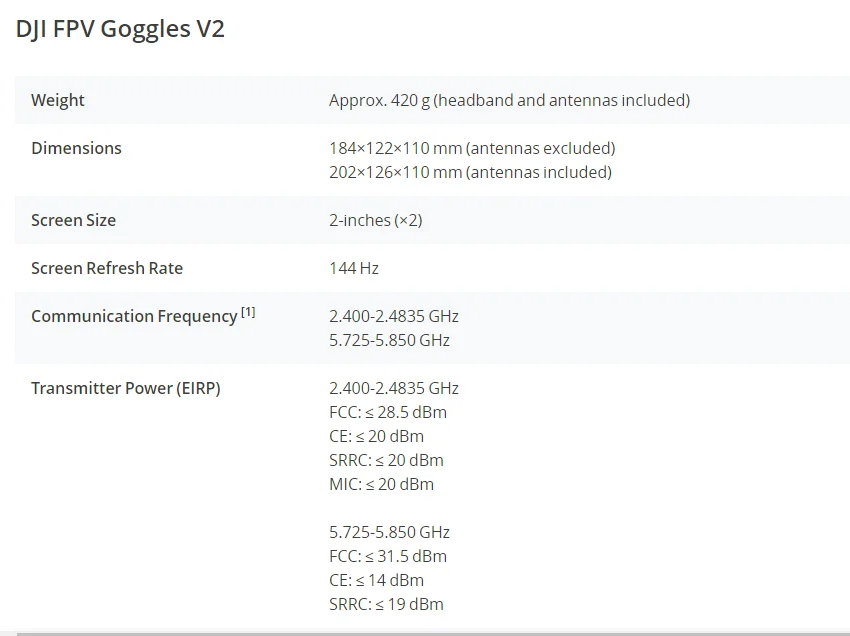850x636 pixels.
Task: Click the FCC: ≤ 28.5 dBm line
Action: tap(388, 412)
